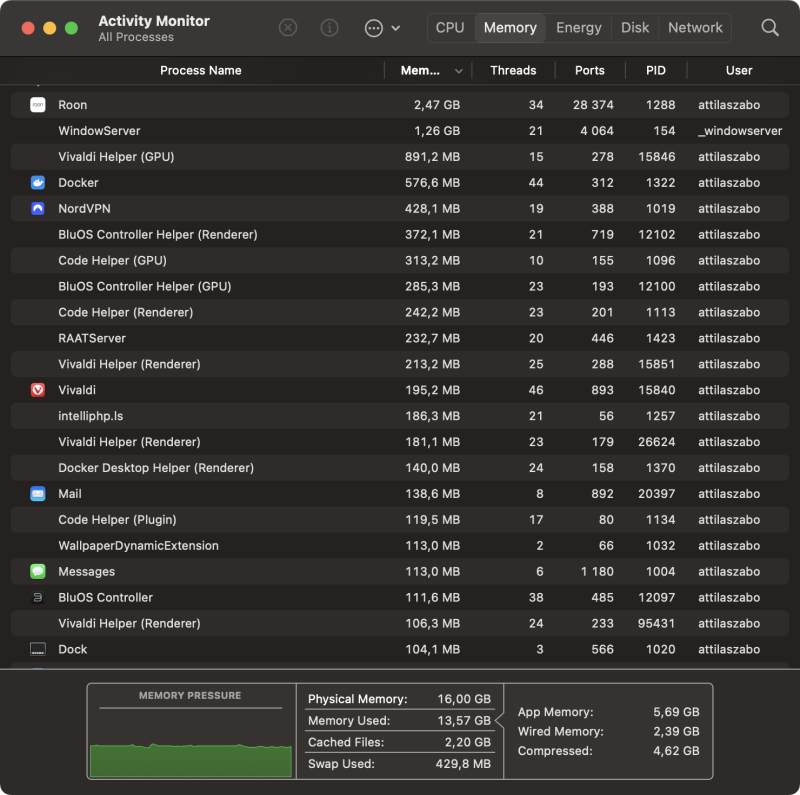Click the Mail envelope icon
800x795 pixels.
coord(38,494)
